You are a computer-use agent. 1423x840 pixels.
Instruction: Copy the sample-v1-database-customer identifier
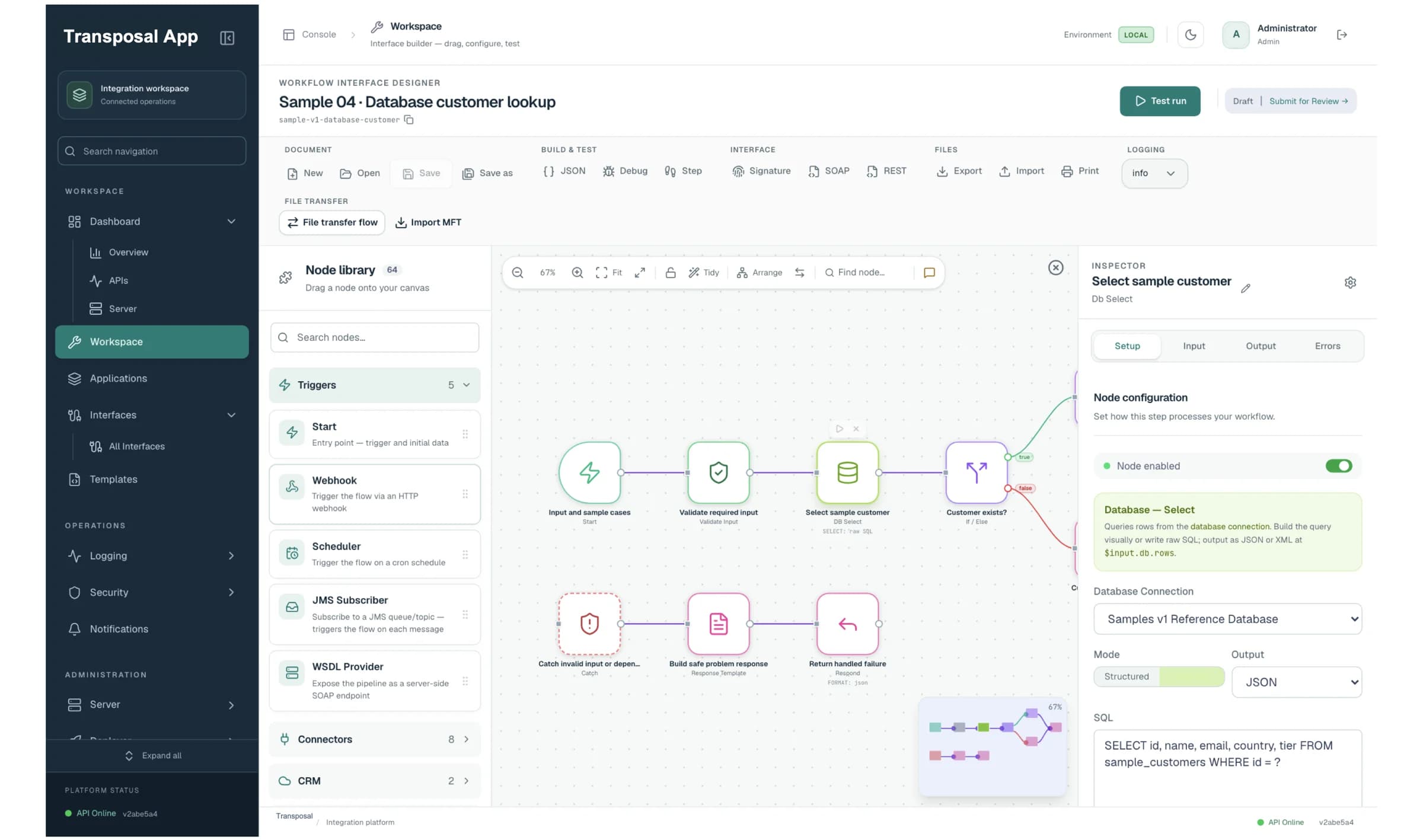409,120
